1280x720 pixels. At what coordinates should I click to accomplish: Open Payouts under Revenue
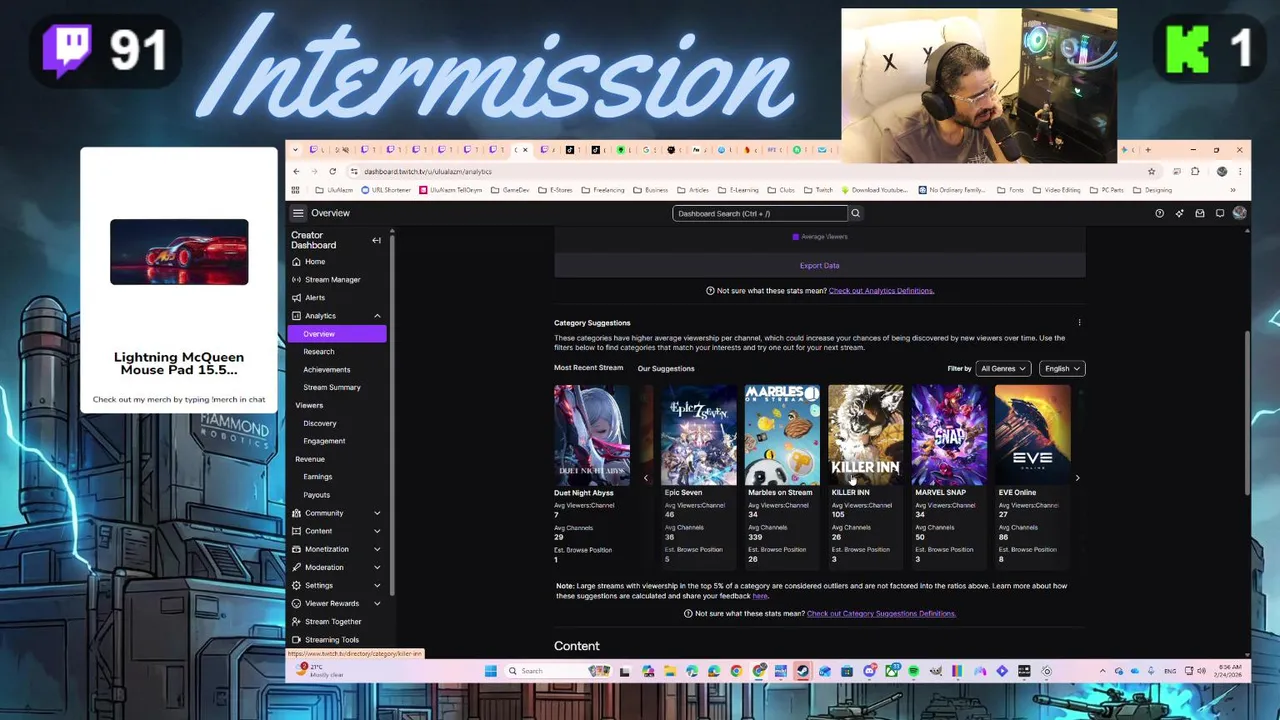tap(316, 495)
